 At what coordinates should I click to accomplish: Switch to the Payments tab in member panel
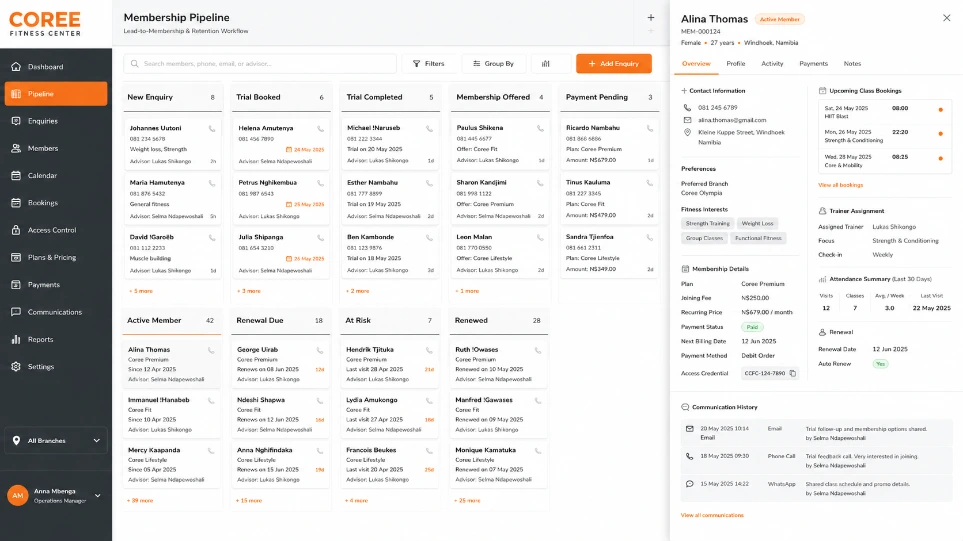(x=813, y=63)
